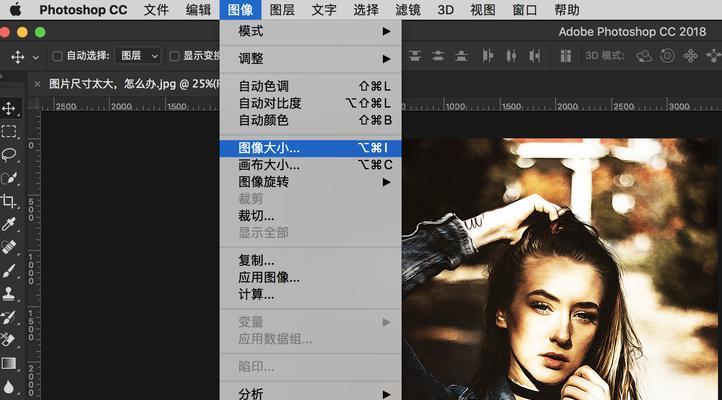Select the History Brush tool
The width and height of the screenshot is (722, 400).
pyautogui.click(x=9, y=317)
